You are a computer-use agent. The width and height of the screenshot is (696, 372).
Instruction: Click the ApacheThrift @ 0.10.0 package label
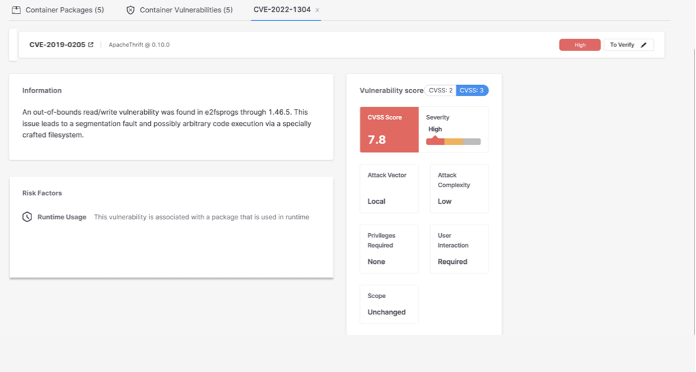tap(139, 45)
